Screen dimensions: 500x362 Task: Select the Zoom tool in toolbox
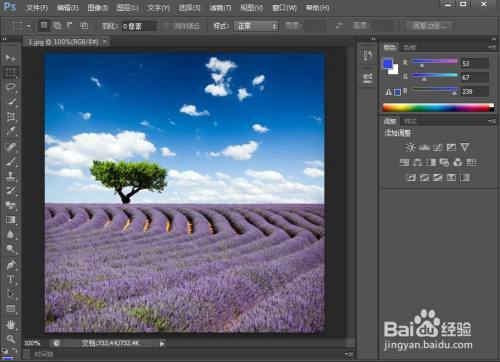pos(10,339)
